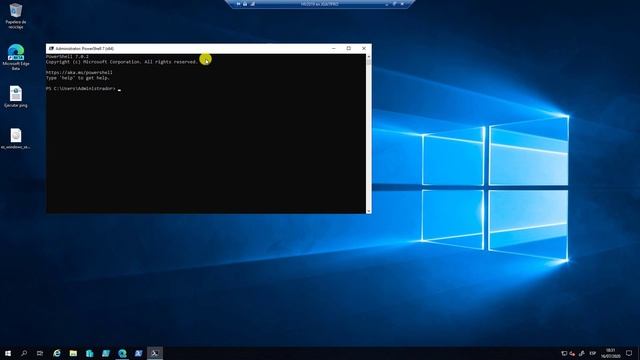Select the active PowerShell 7 taskbar button

[155, 353]
